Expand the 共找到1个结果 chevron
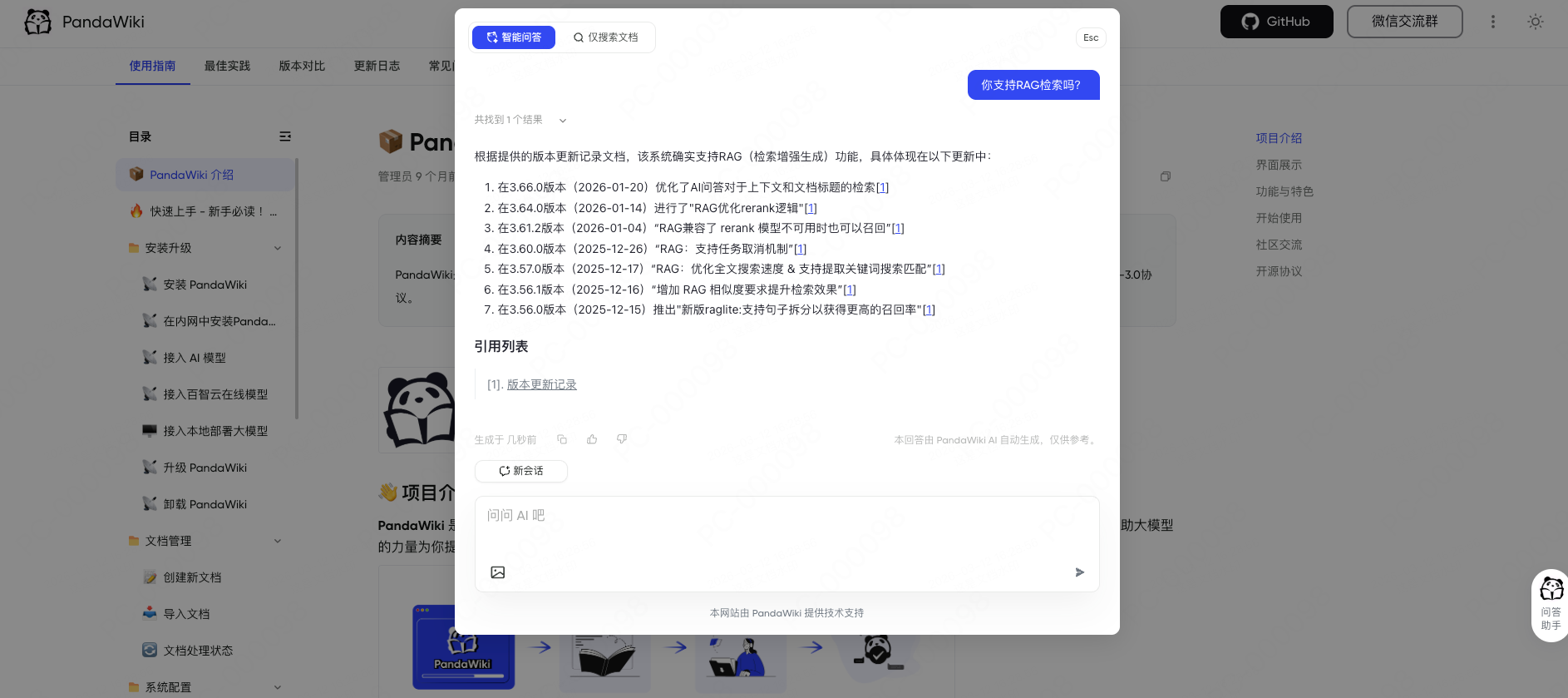The width and height of the screenshot is (1568, 698). coord(563,121)
